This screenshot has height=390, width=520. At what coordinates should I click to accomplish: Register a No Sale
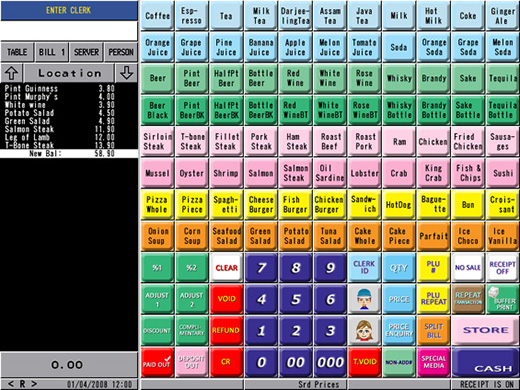[468, 268]
